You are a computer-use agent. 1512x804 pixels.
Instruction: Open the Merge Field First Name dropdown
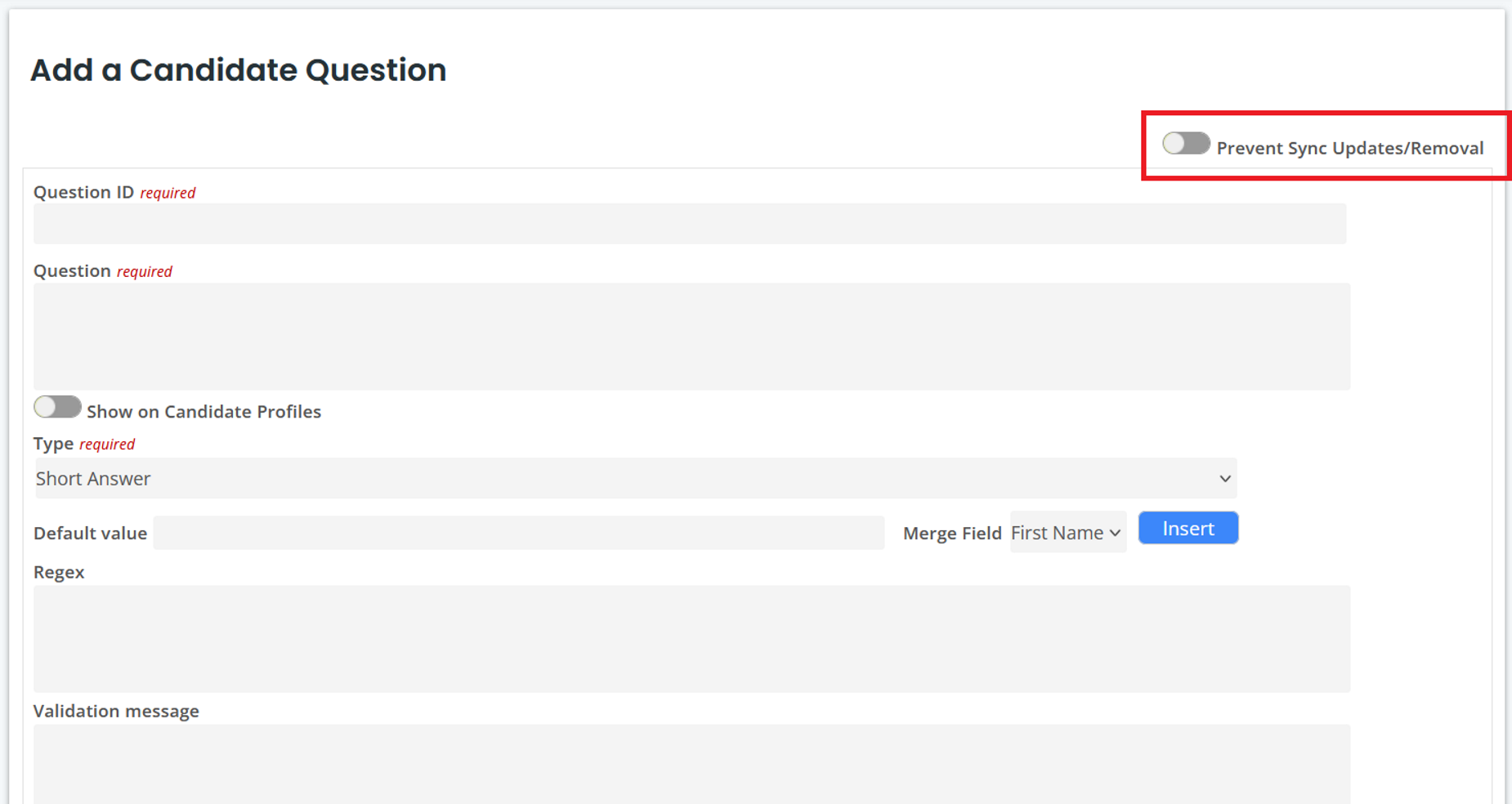[x=1067, y=533]
